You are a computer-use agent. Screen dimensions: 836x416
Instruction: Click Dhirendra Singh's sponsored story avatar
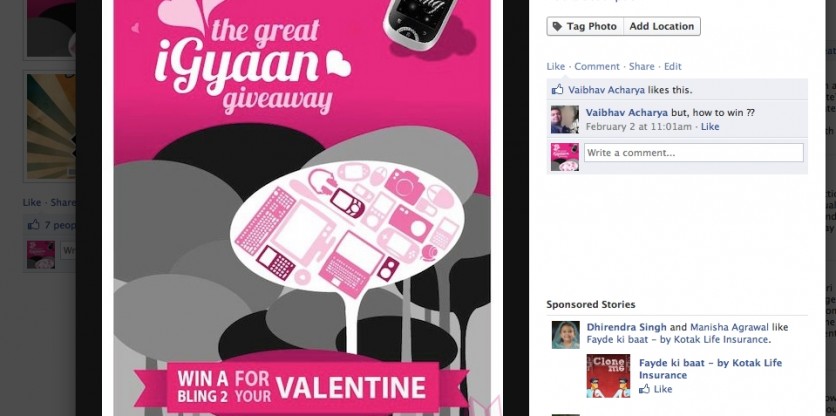pyautogui.click(x=566, y=335)
